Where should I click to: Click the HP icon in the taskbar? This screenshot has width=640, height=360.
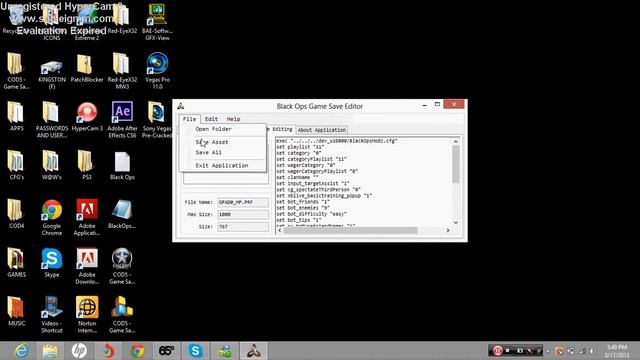click(x=79, y=351)
